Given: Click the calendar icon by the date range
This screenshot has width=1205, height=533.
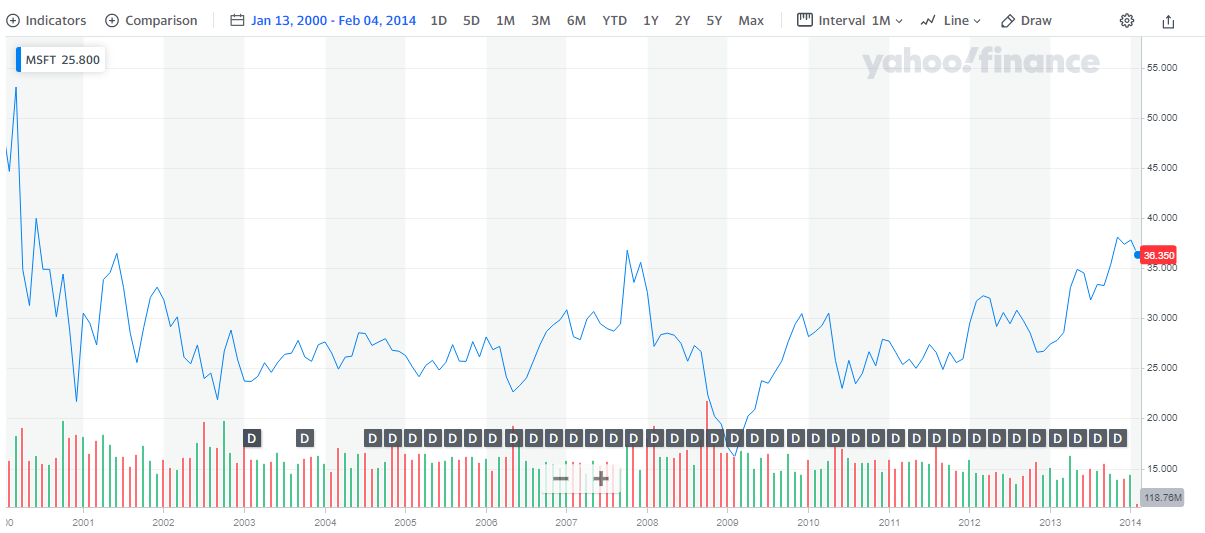Looking at the screenshot, I should (x=237, y=20).
